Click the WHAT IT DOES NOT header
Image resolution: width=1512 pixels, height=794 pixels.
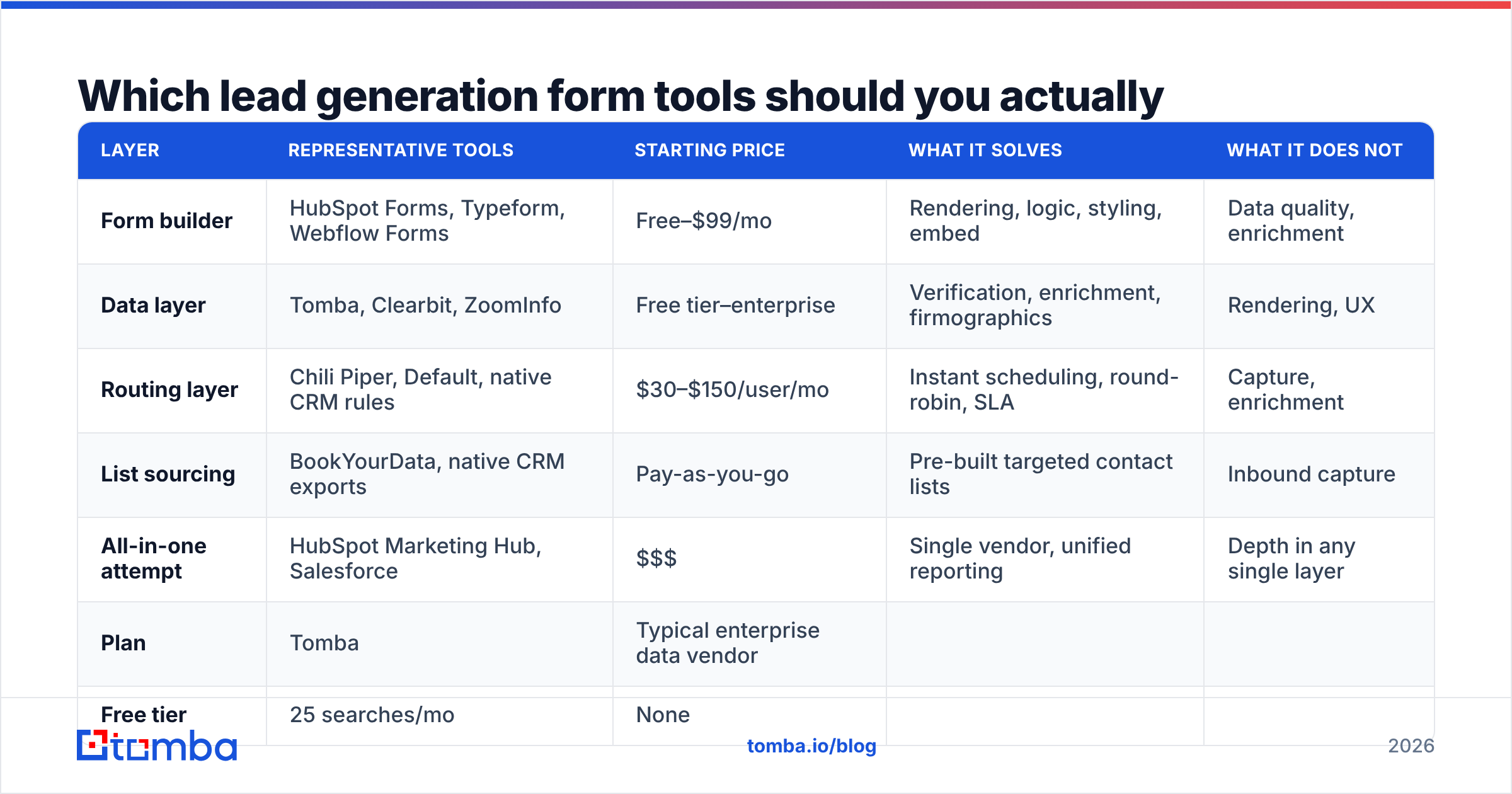1315,150
